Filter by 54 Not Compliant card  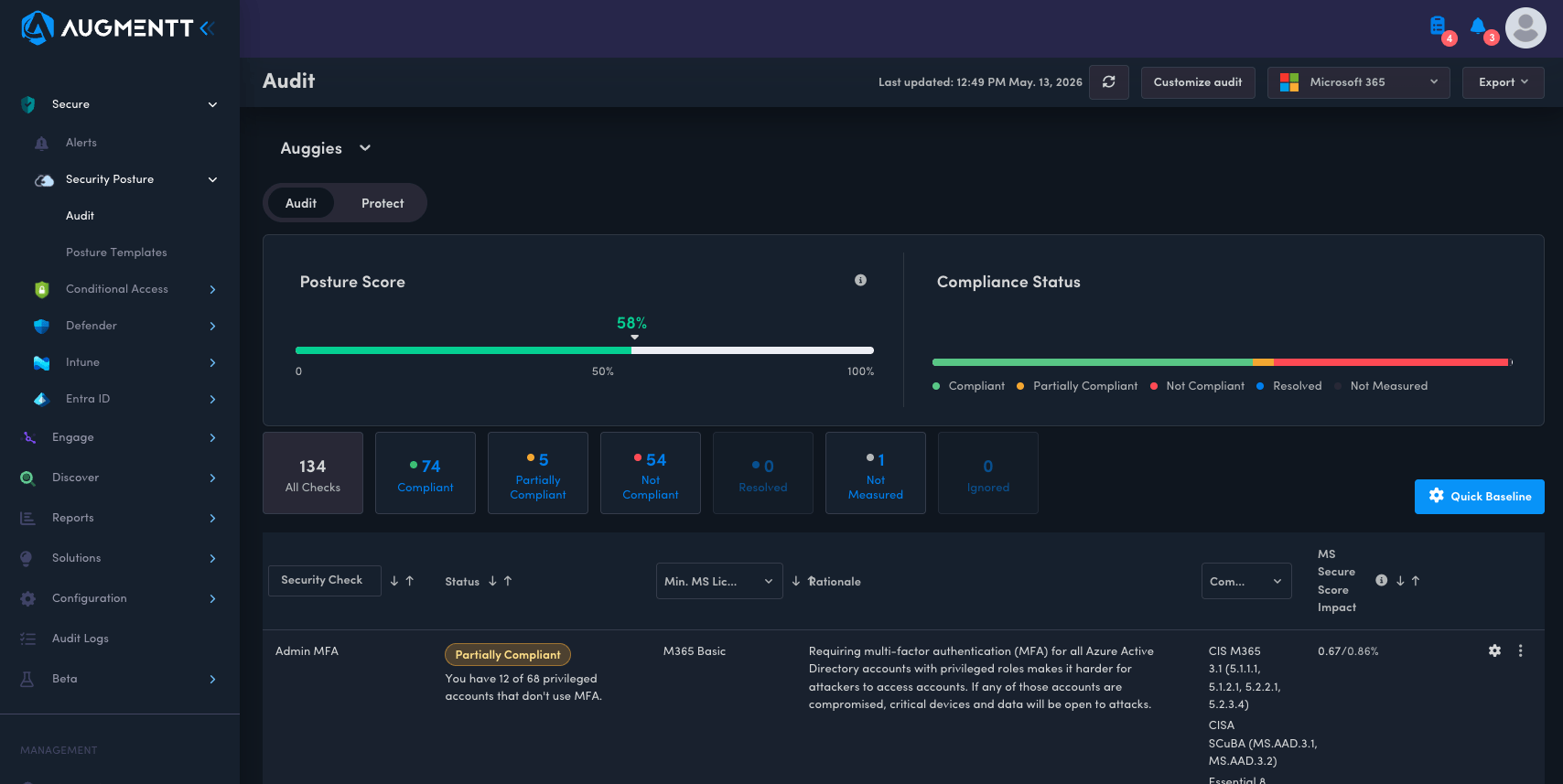[x=651, y=473]
